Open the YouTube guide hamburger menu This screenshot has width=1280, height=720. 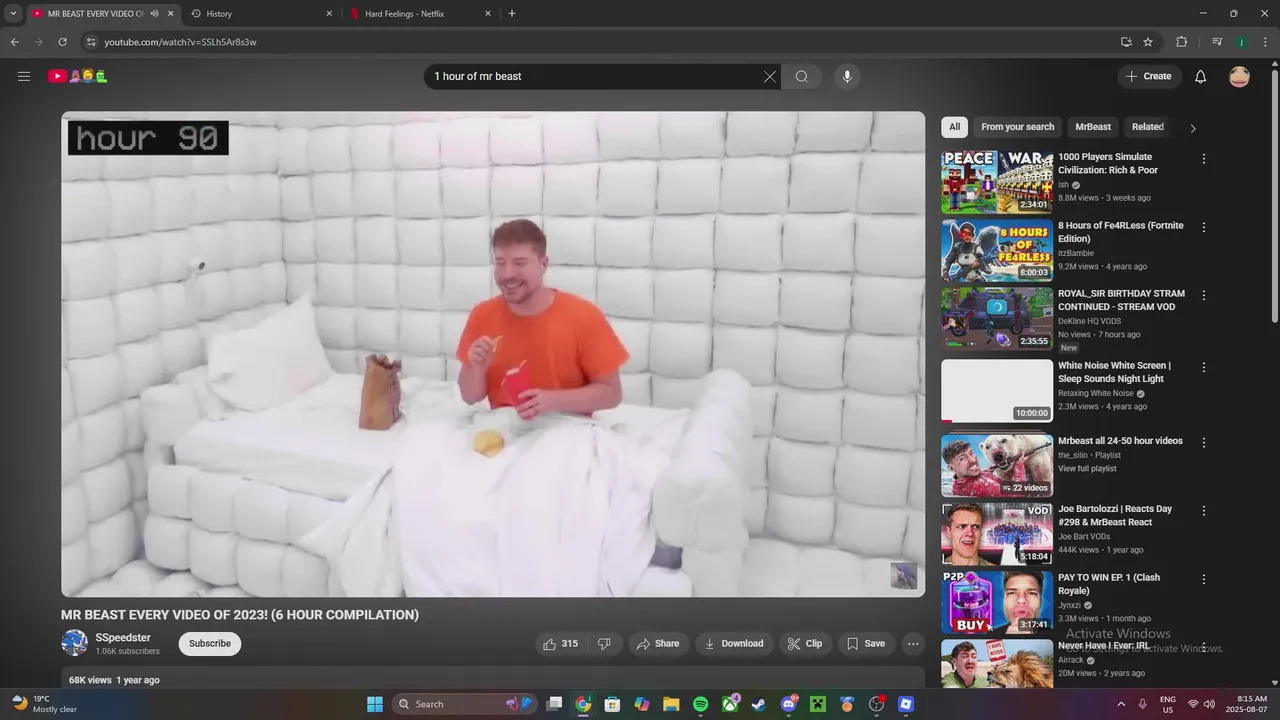[x=24, y=76]
